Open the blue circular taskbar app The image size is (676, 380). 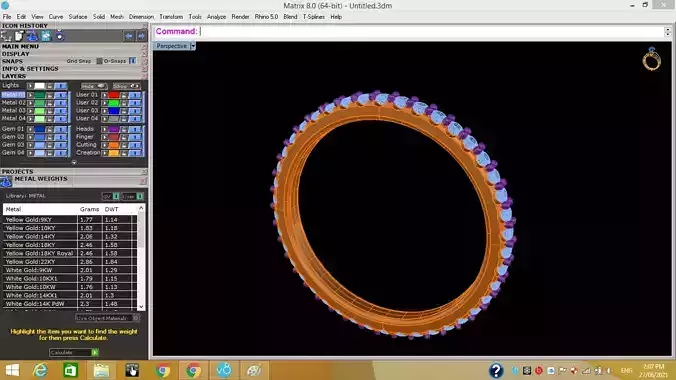(x=224, y=371)
